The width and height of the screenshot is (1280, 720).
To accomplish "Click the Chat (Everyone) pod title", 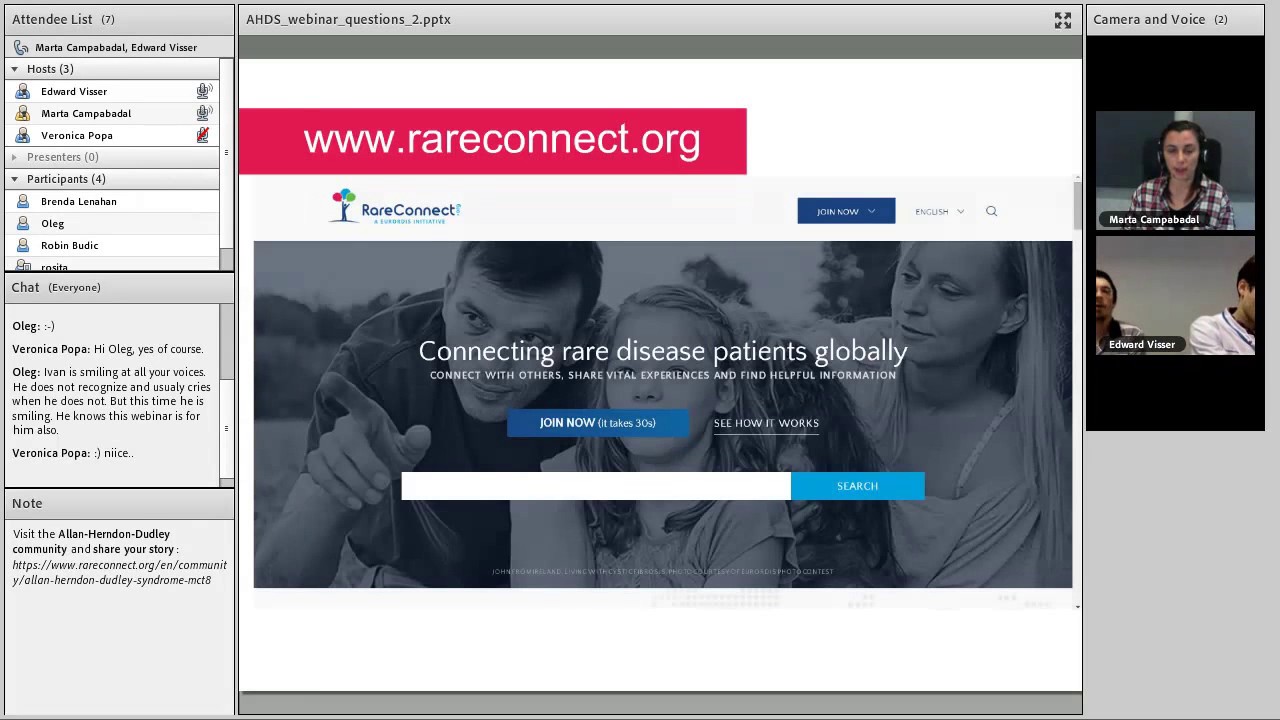I will [x=56, y=287].
